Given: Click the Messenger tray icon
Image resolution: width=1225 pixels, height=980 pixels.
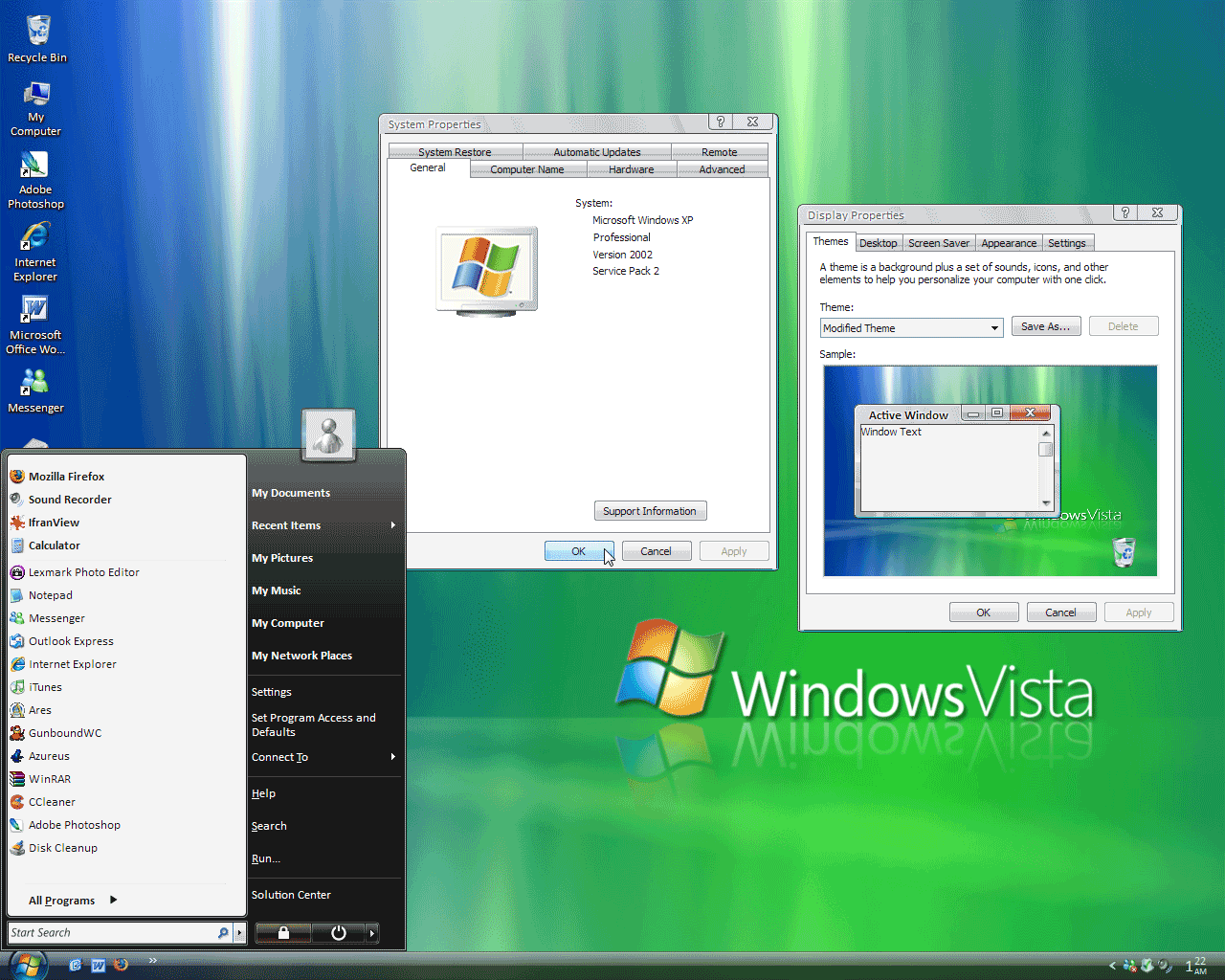Looking at the screenshot, I should point(1129,966).
